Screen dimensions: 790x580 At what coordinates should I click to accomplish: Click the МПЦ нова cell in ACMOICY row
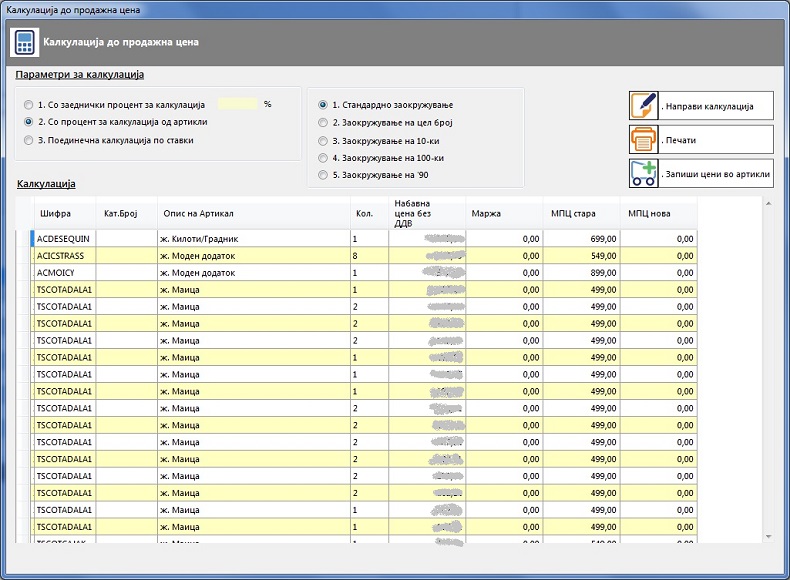coord(659,273)
